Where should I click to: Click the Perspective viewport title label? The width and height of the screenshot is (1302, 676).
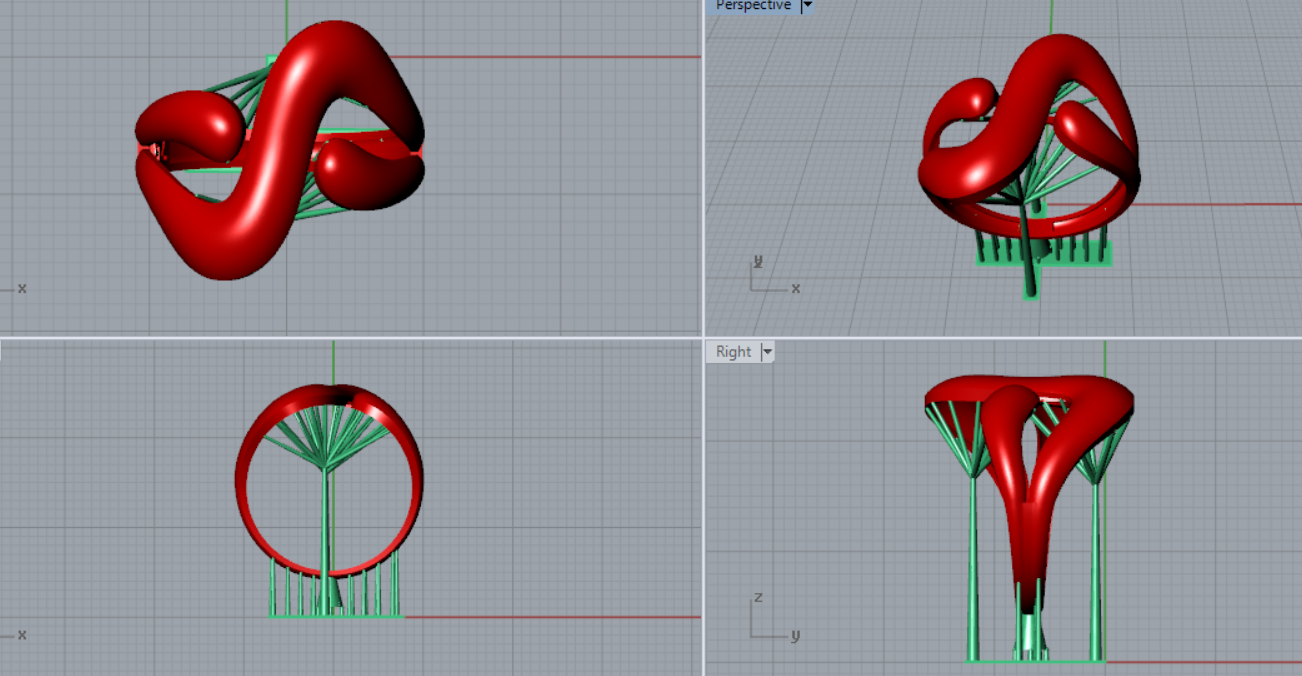tap(752, 6)
